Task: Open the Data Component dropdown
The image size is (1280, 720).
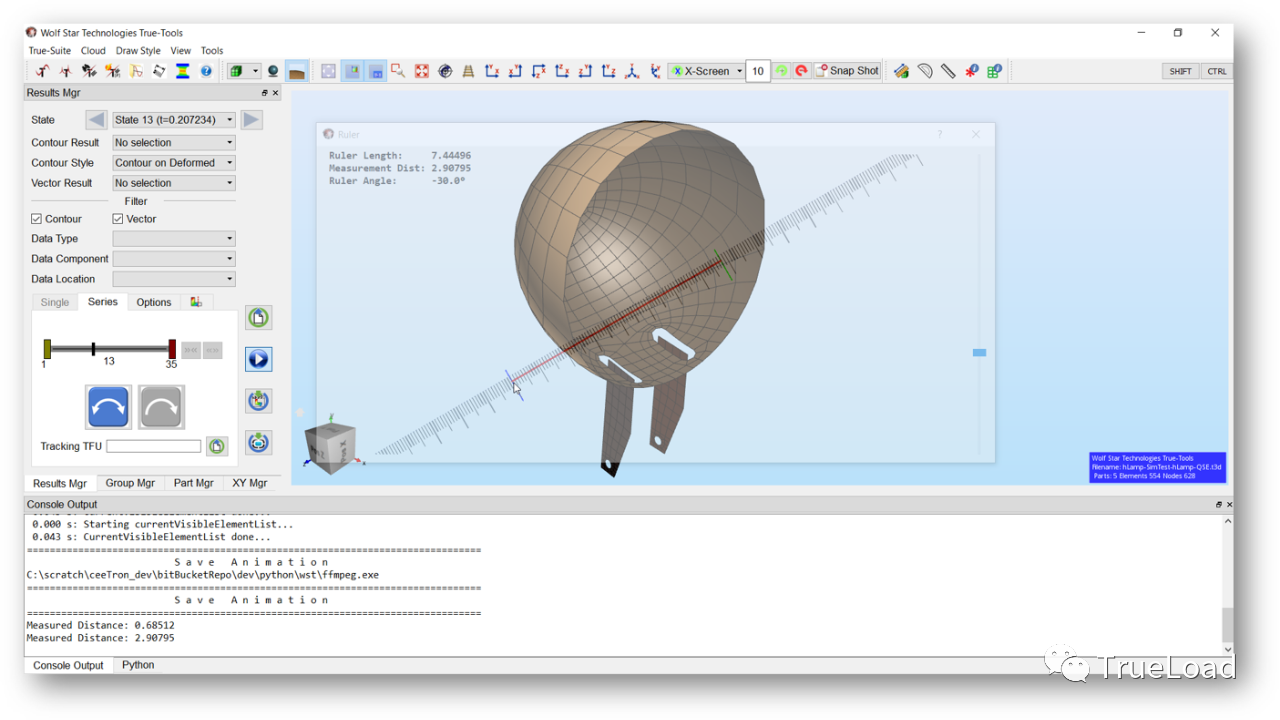Action: click(174, 259)
